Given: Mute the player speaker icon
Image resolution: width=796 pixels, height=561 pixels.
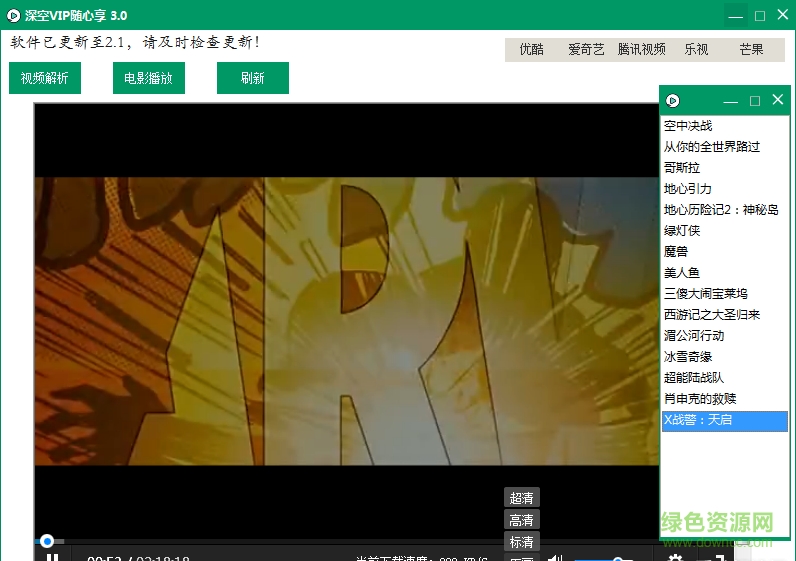Looking at the screenshot, I should pos(555,557).
